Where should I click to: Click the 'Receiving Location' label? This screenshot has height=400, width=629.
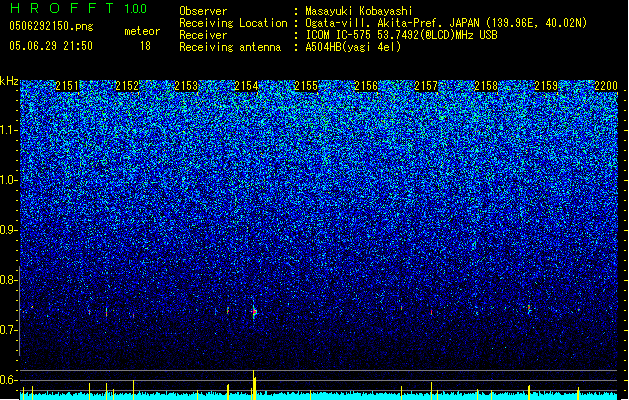[x=233, y=23]
